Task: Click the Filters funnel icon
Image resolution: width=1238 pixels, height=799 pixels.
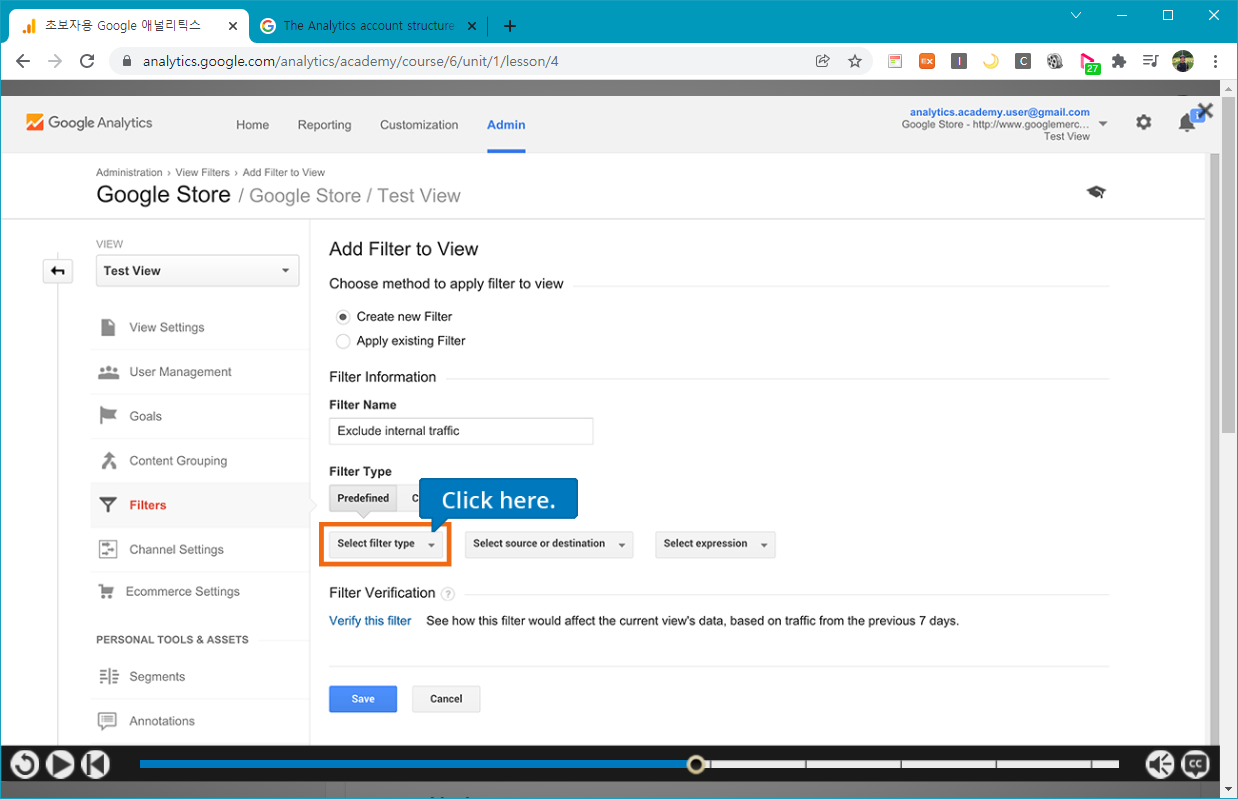Action: 108,505
